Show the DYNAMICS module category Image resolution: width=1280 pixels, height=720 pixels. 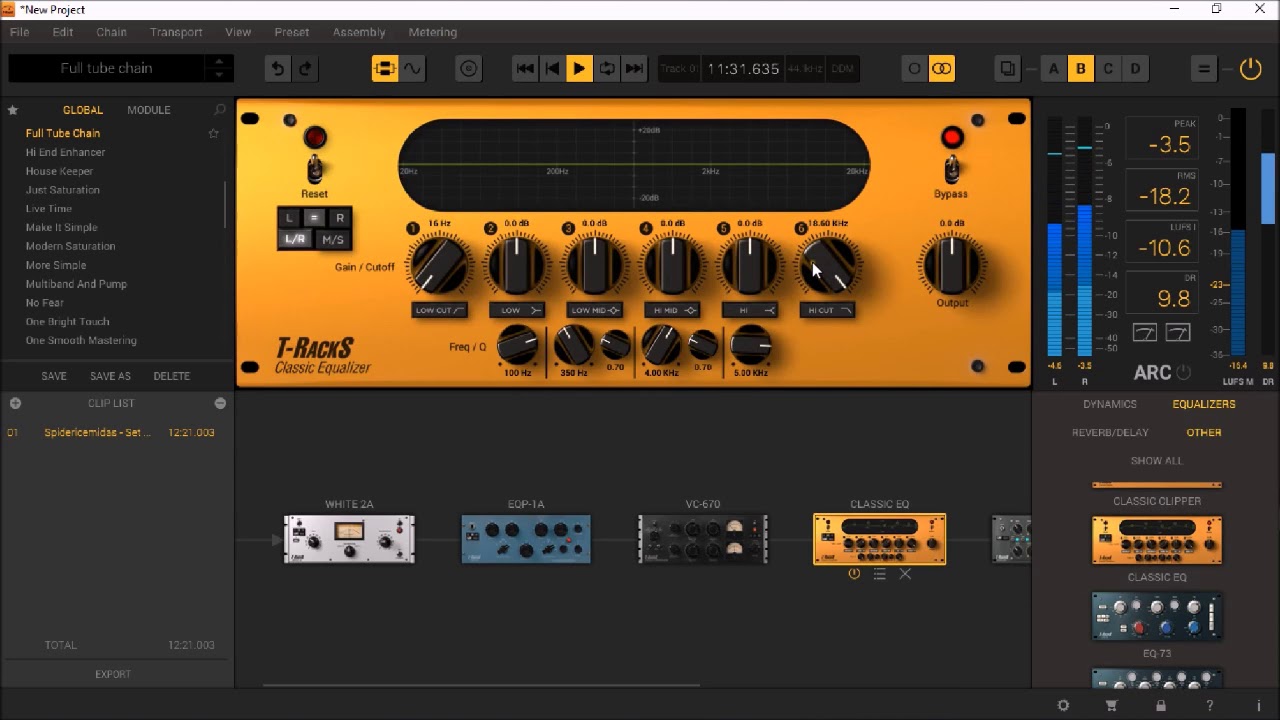tap(1109, 404)
